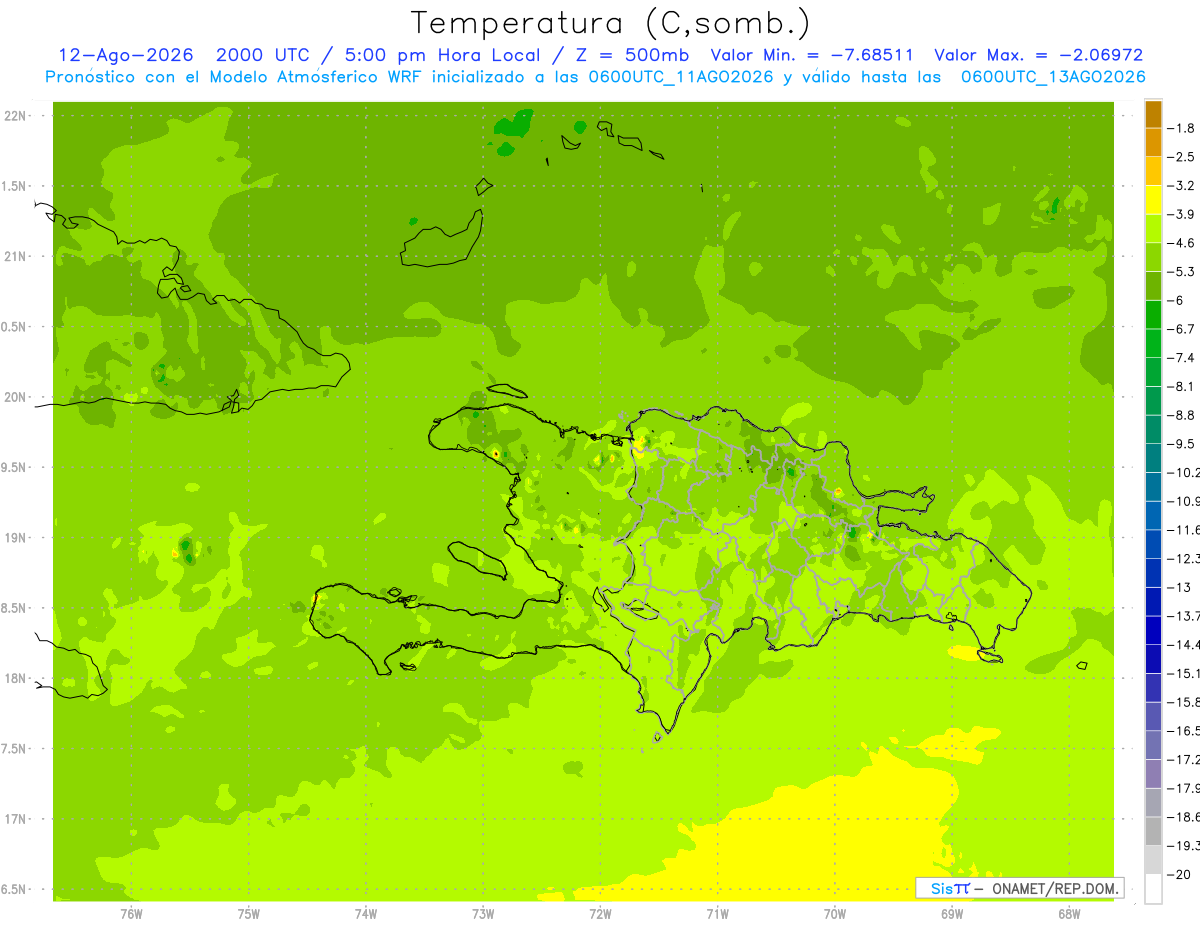Select the 17N latitude axis label
Screen dimensions: 1200x927
(15, 819)
